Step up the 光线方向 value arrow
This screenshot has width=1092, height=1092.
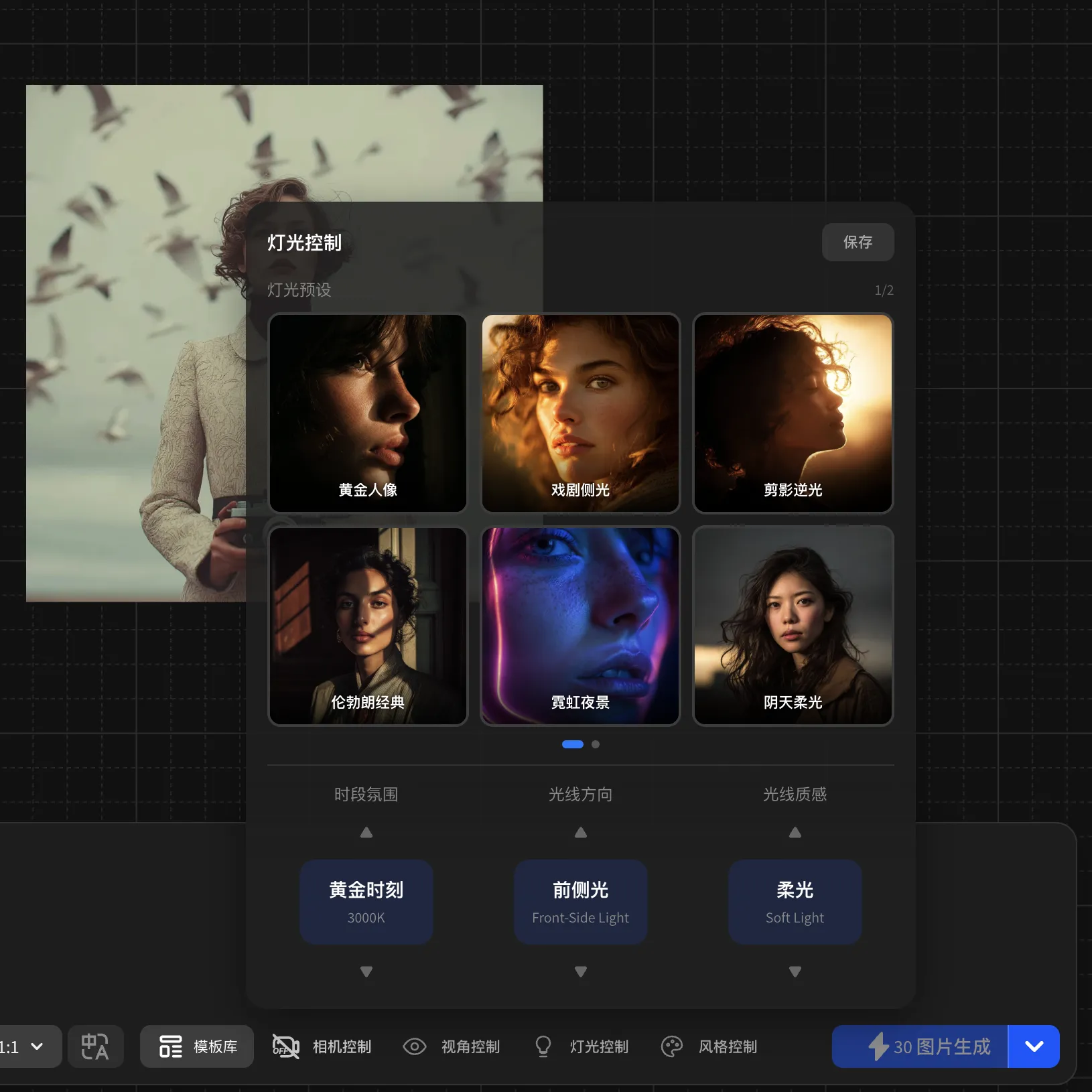pos(581,833)
